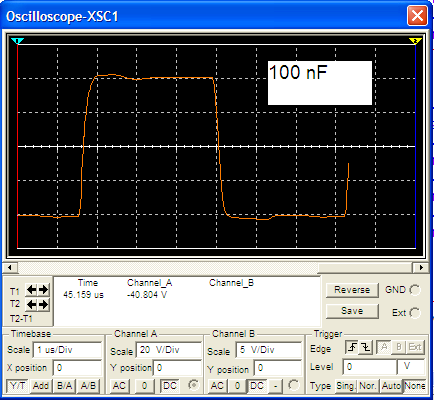Set Channel B coupling to 0
The width and height of the screenshot is (434, 400).
pyautogui.click(x=237, y=386)
